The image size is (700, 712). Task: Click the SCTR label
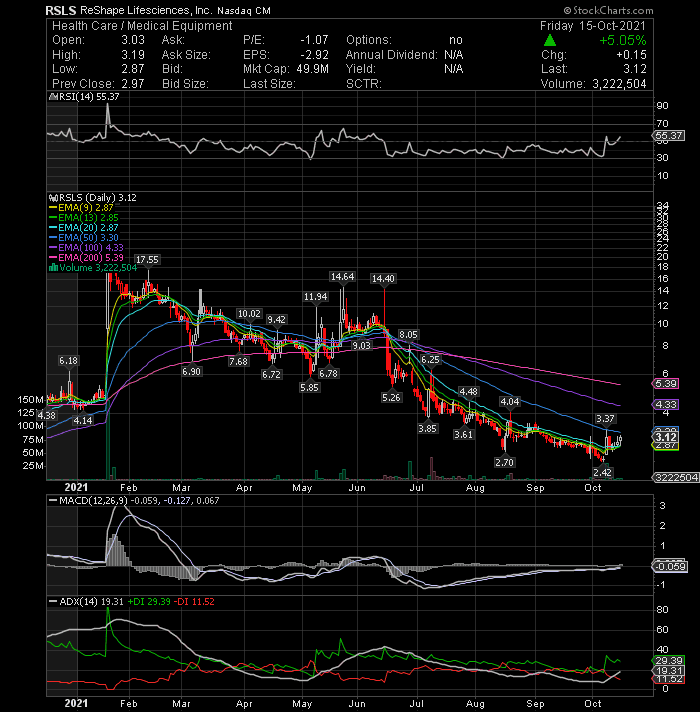click(364, 84)
